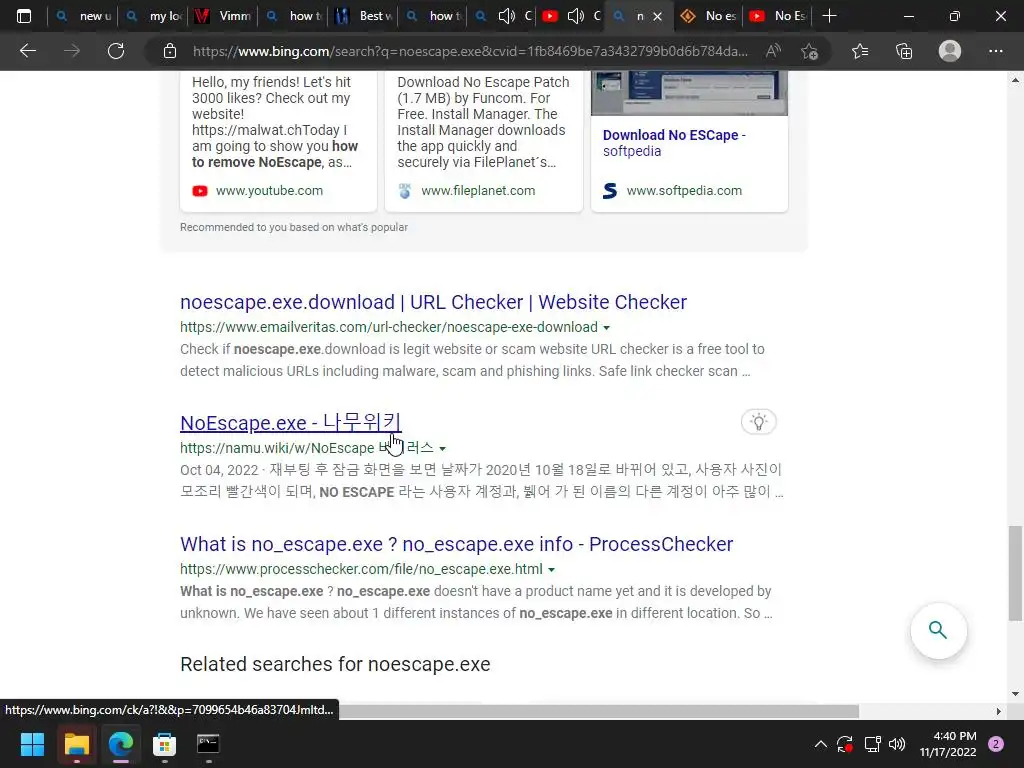The height and width of the screenshot is (768, 1024).
Task: Go back to the previous page
Action: [27, 51]
